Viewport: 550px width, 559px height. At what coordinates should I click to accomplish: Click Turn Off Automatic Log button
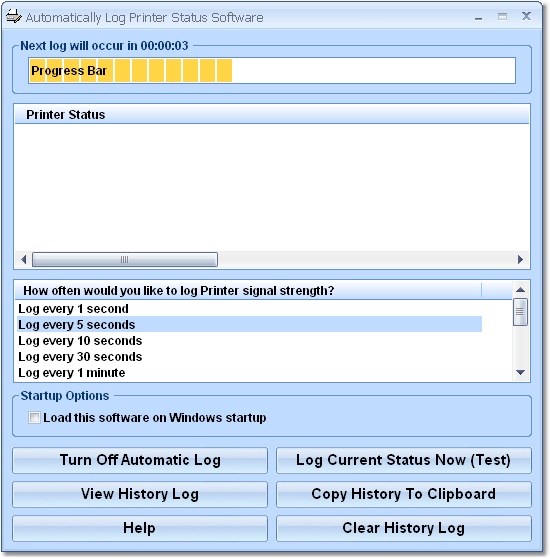coord(140,460)
